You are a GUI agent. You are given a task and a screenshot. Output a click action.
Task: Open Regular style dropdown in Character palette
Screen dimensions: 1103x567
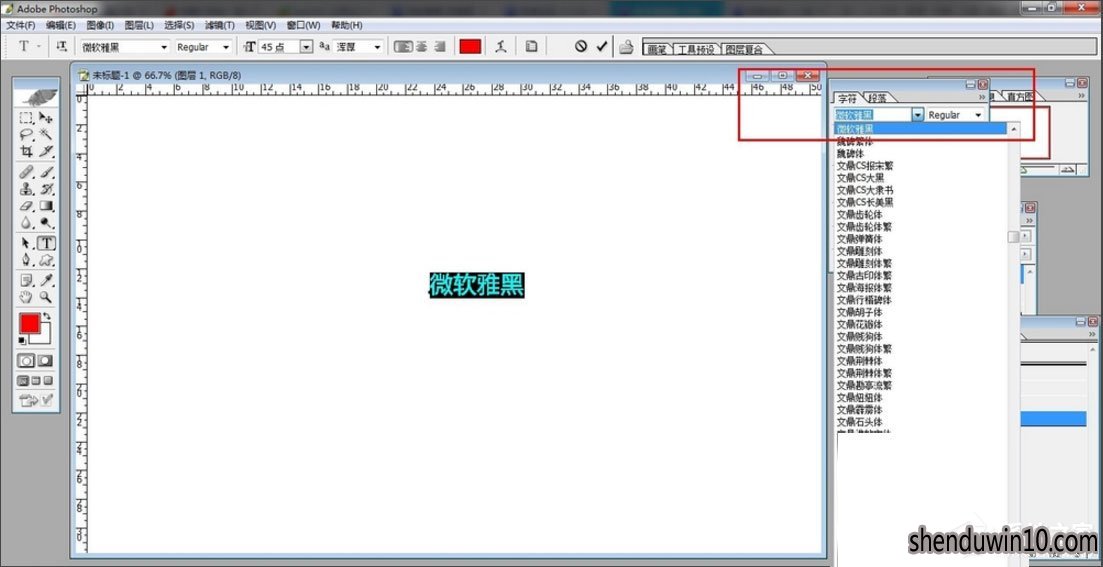(978, 115)
